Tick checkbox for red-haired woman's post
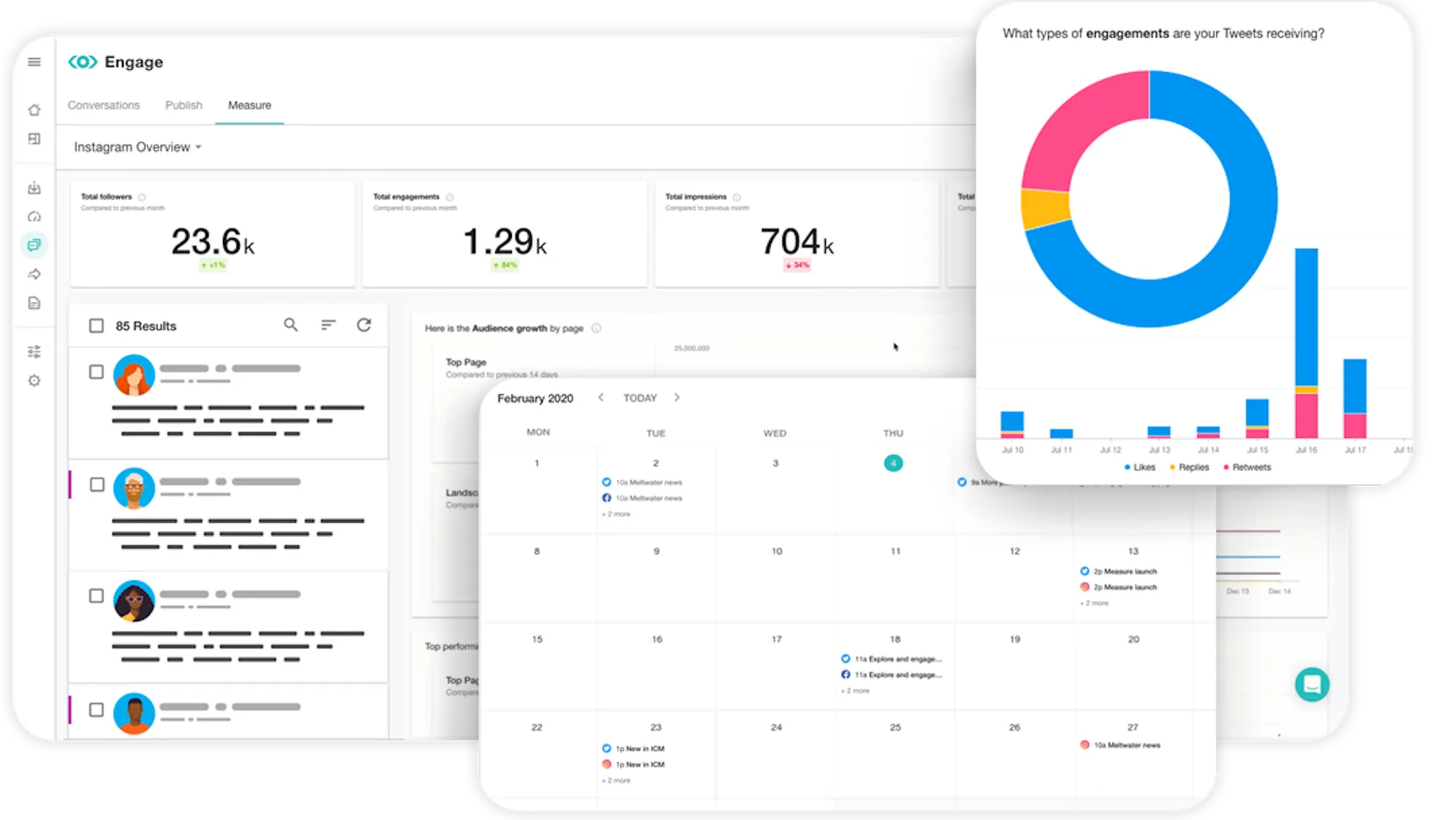Screen dimensions: 1456x820 (x=96, y=372)
